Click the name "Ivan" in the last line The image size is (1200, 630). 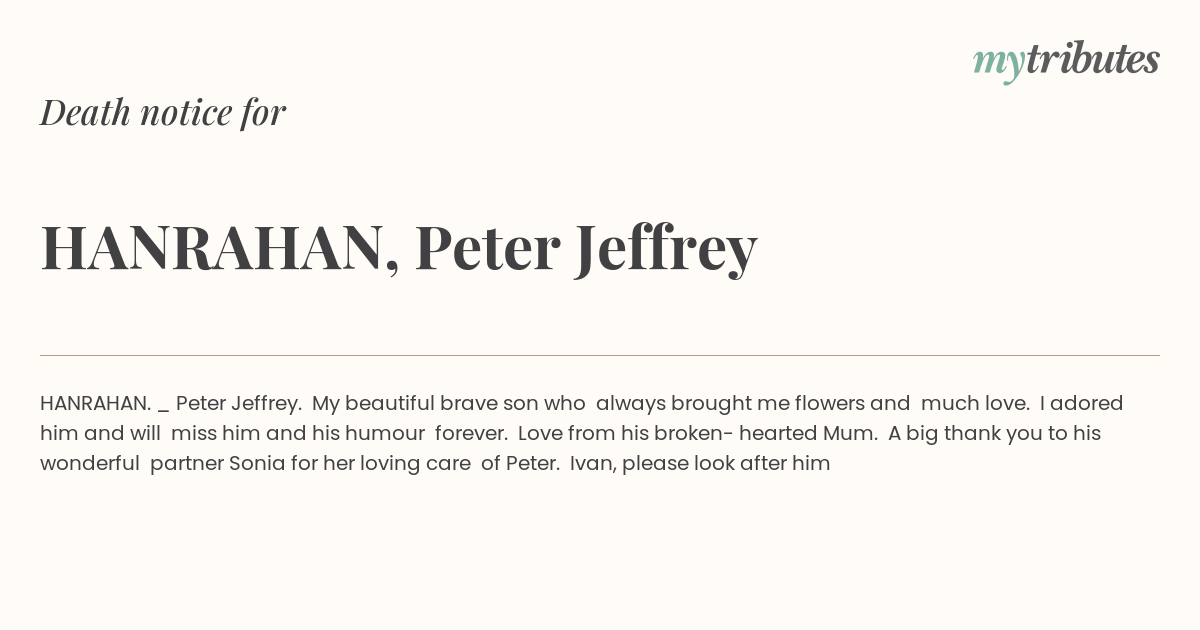pos(591,464)
